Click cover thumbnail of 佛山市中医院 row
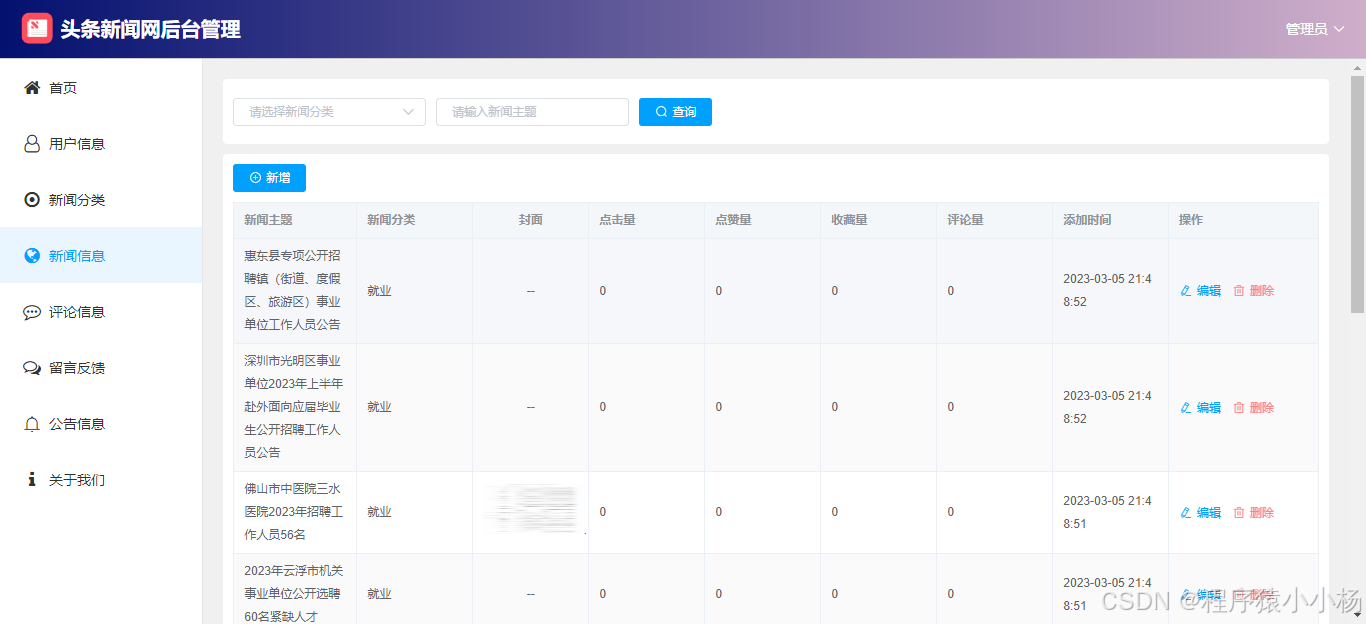The width and height of the screenshot is (1366, 624). [x=531, y=511]
